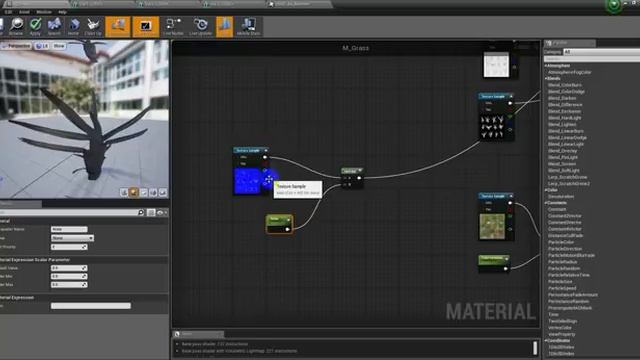Click the Search toolbar icon
Screen dimensions: 640x360
[54, 27]
